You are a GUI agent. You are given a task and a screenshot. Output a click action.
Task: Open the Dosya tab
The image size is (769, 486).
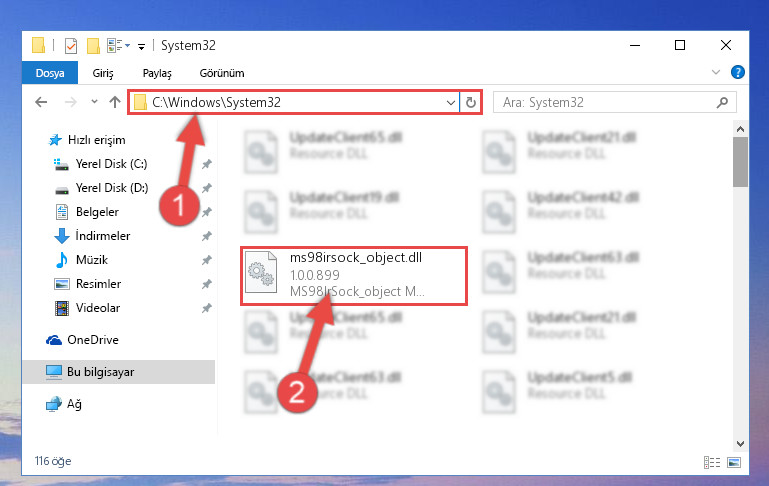50,73
